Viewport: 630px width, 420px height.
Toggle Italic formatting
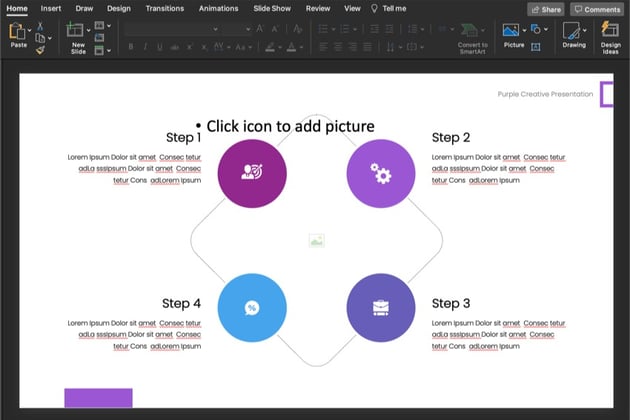(x=145, y=47)
